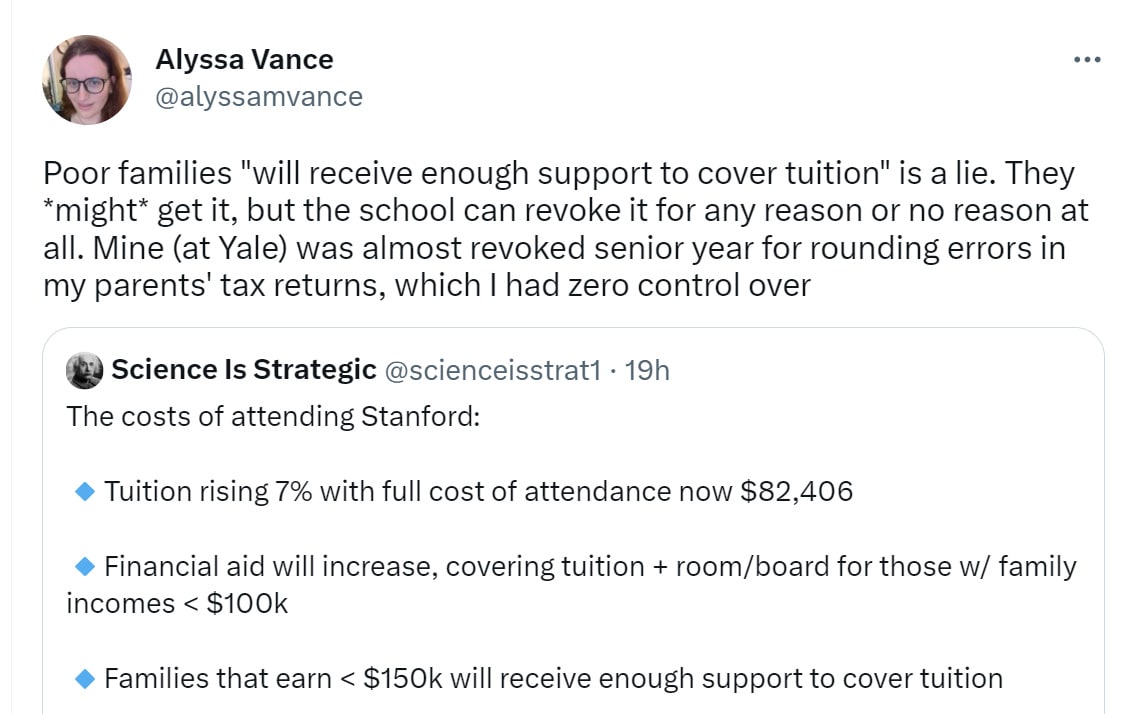Click the line "The costs of attending Stanford:"
Image resolution: width=1129 pixels, height=714 pixels.
click(273, 415)
